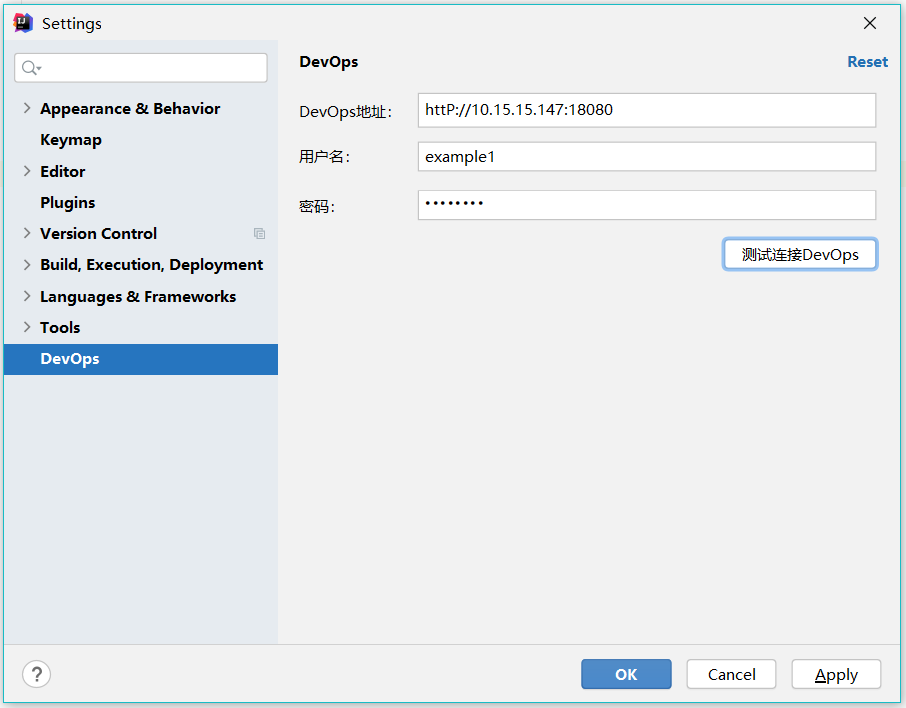Click the Cancel button
Viewport: 906px width, 708px height.
[x=732, y=674]
